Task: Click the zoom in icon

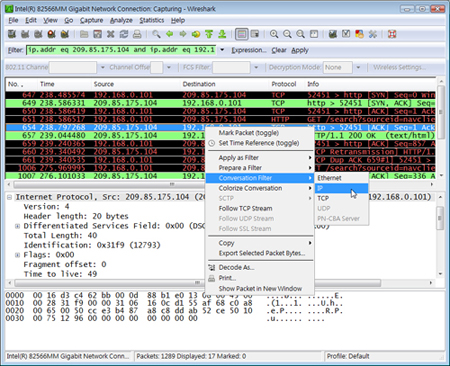Action: [x=274, y=34]
